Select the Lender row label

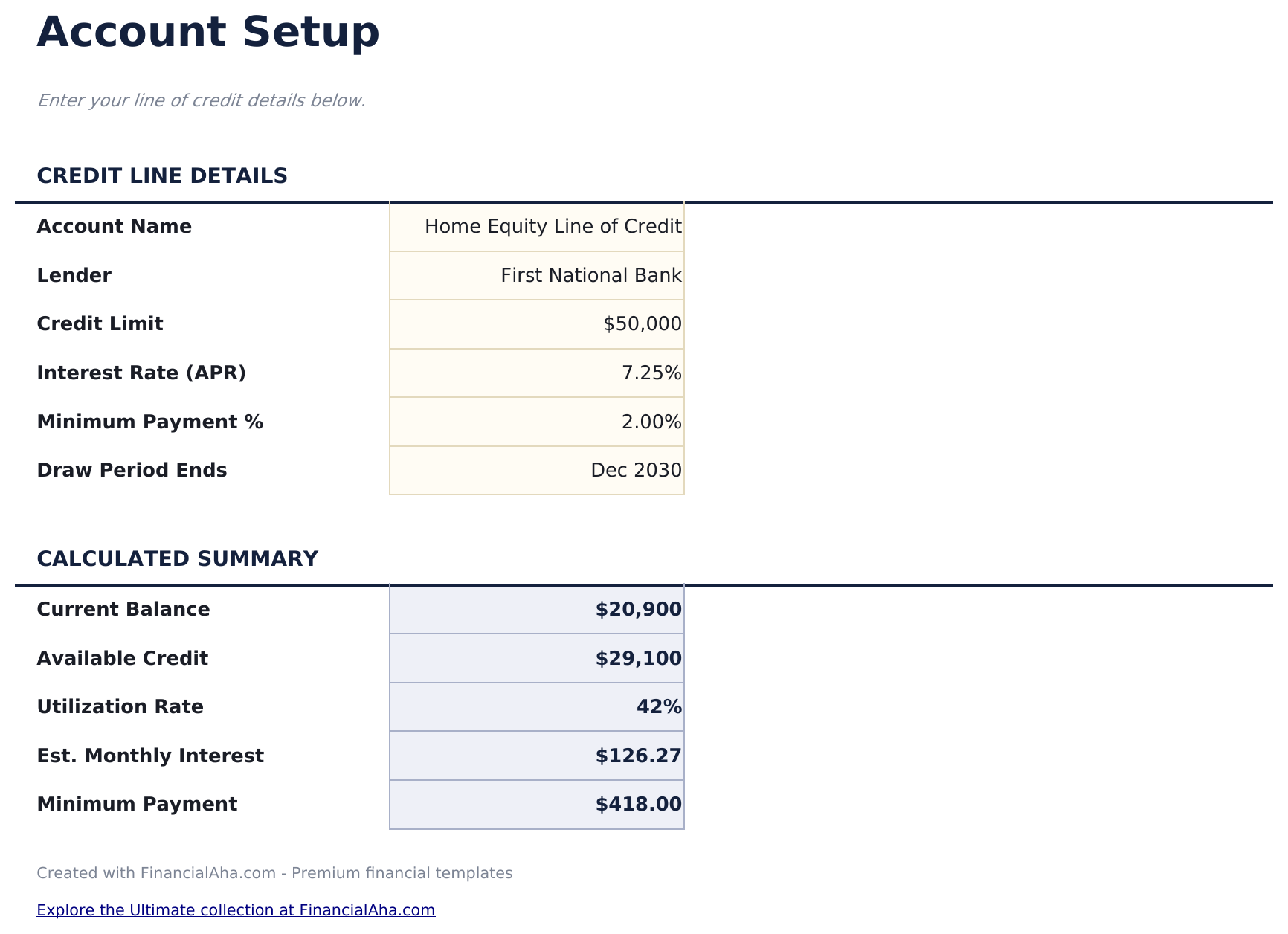(x=74, y=275)
